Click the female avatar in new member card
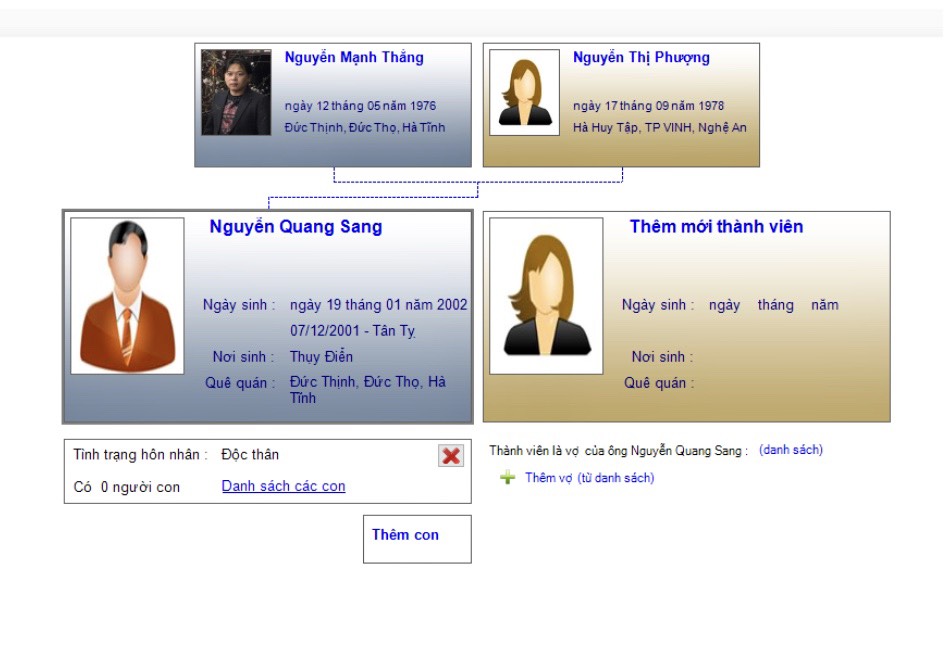This screenshot has width=944, height=657. (546, 296)
